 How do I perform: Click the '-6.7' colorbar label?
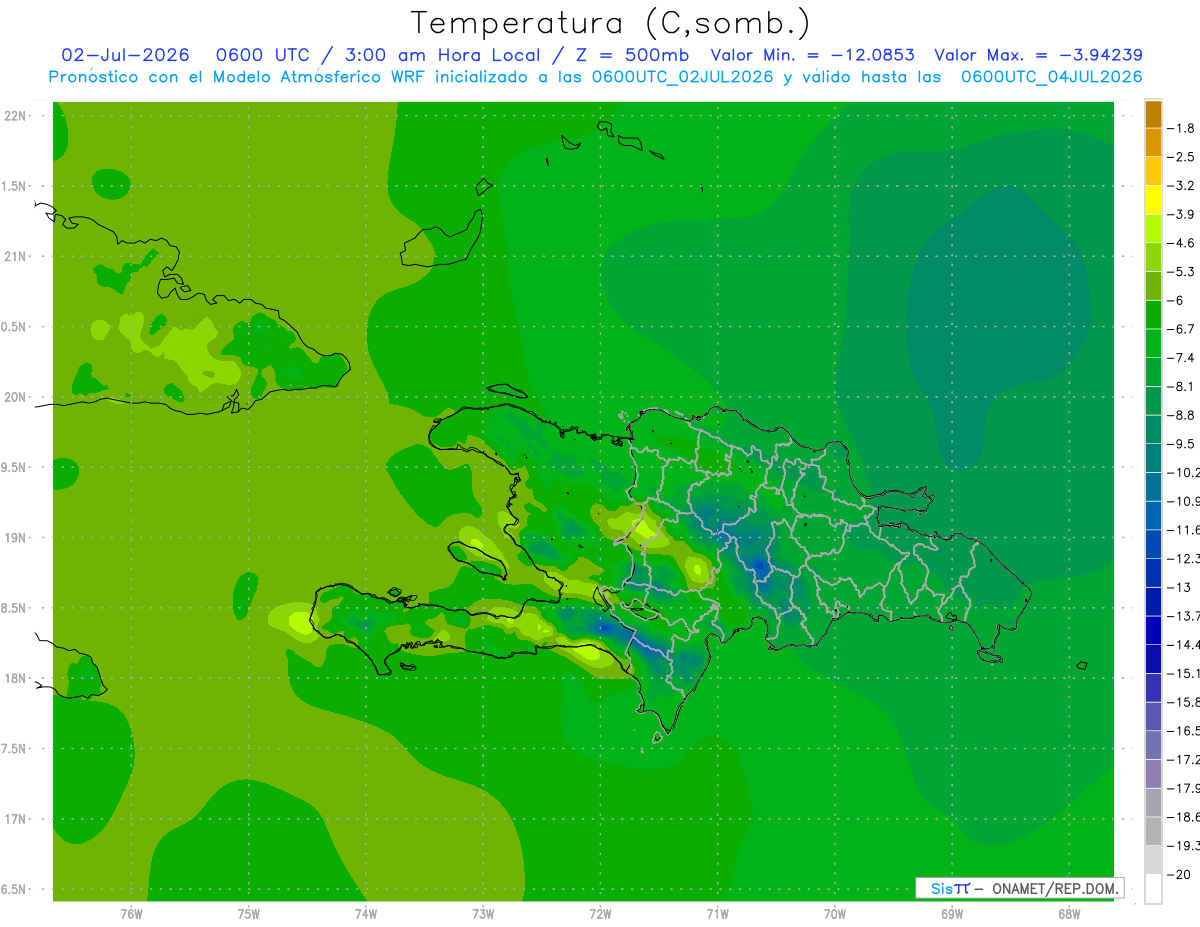[x=1182, y=329]
